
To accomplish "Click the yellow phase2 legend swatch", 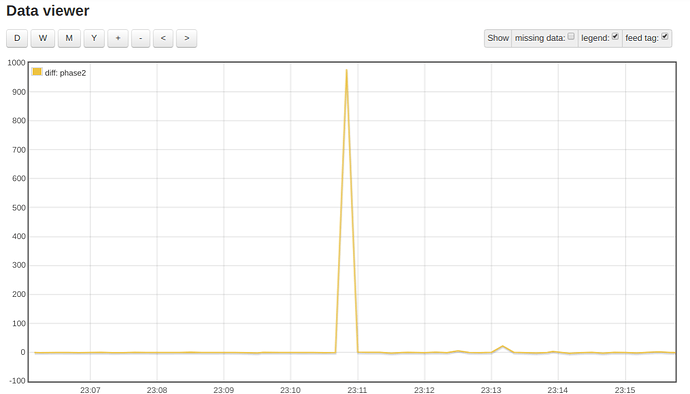I will tap(37, 72).
